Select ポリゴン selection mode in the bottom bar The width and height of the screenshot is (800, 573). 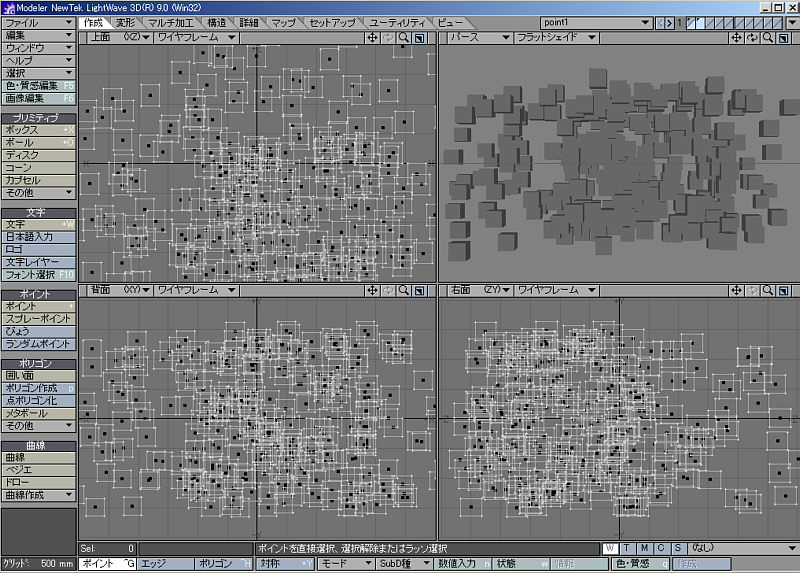222,564
